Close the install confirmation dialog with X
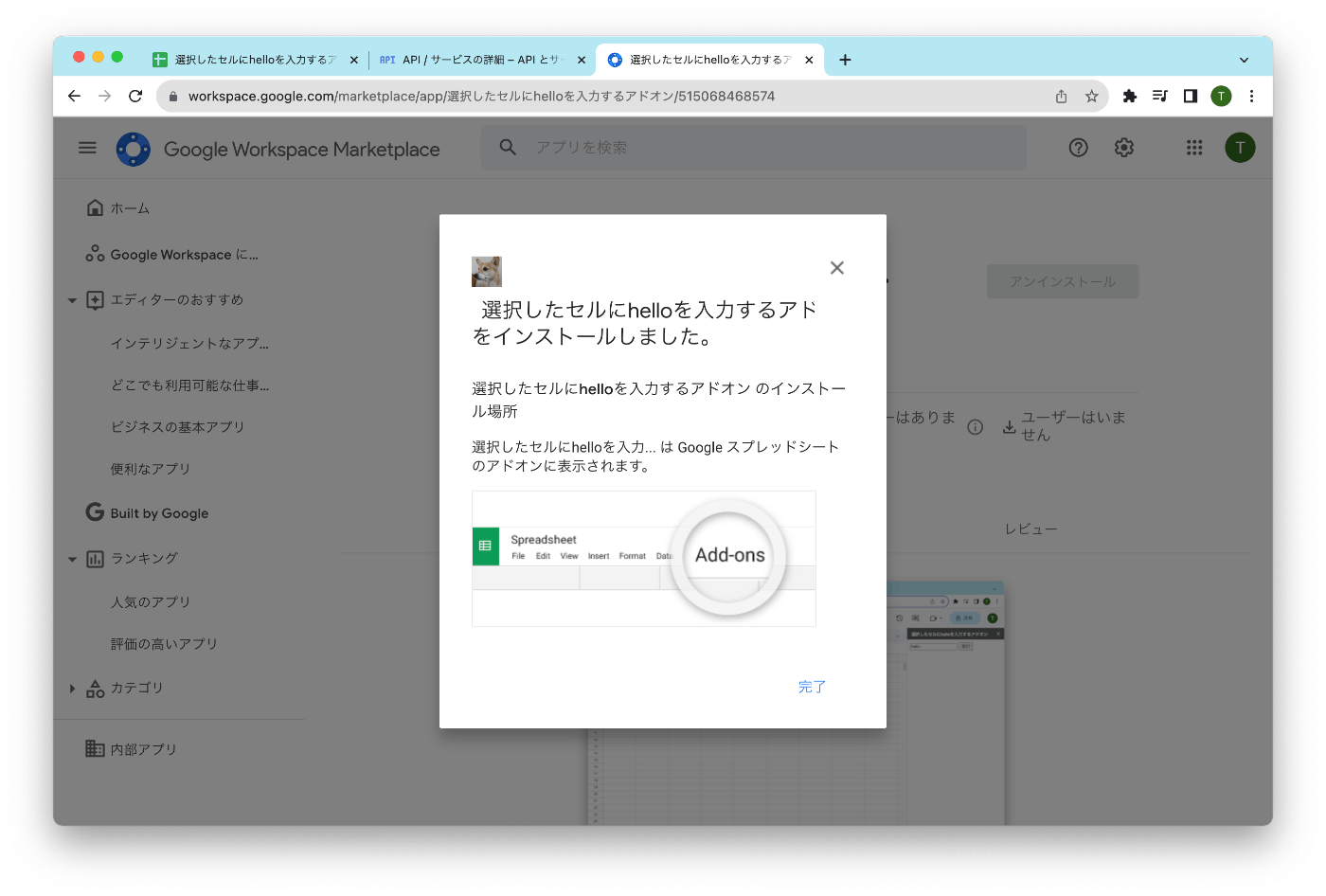This screenshot has width=1326, height=896. tap(836, 268)
